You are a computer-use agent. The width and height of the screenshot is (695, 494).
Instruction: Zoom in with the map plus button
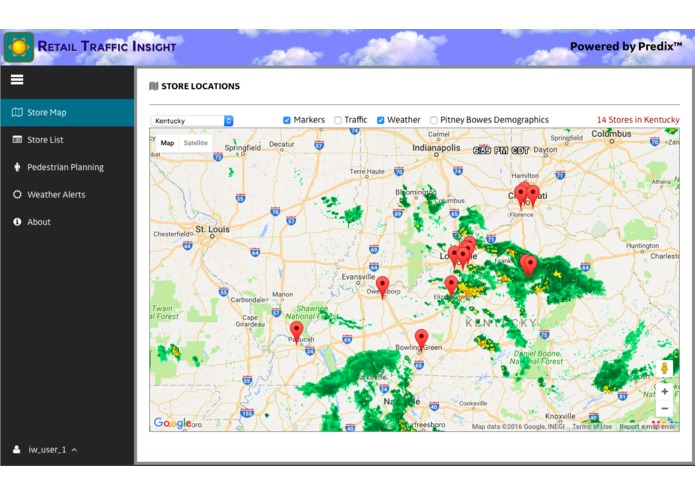coord(664,392)
